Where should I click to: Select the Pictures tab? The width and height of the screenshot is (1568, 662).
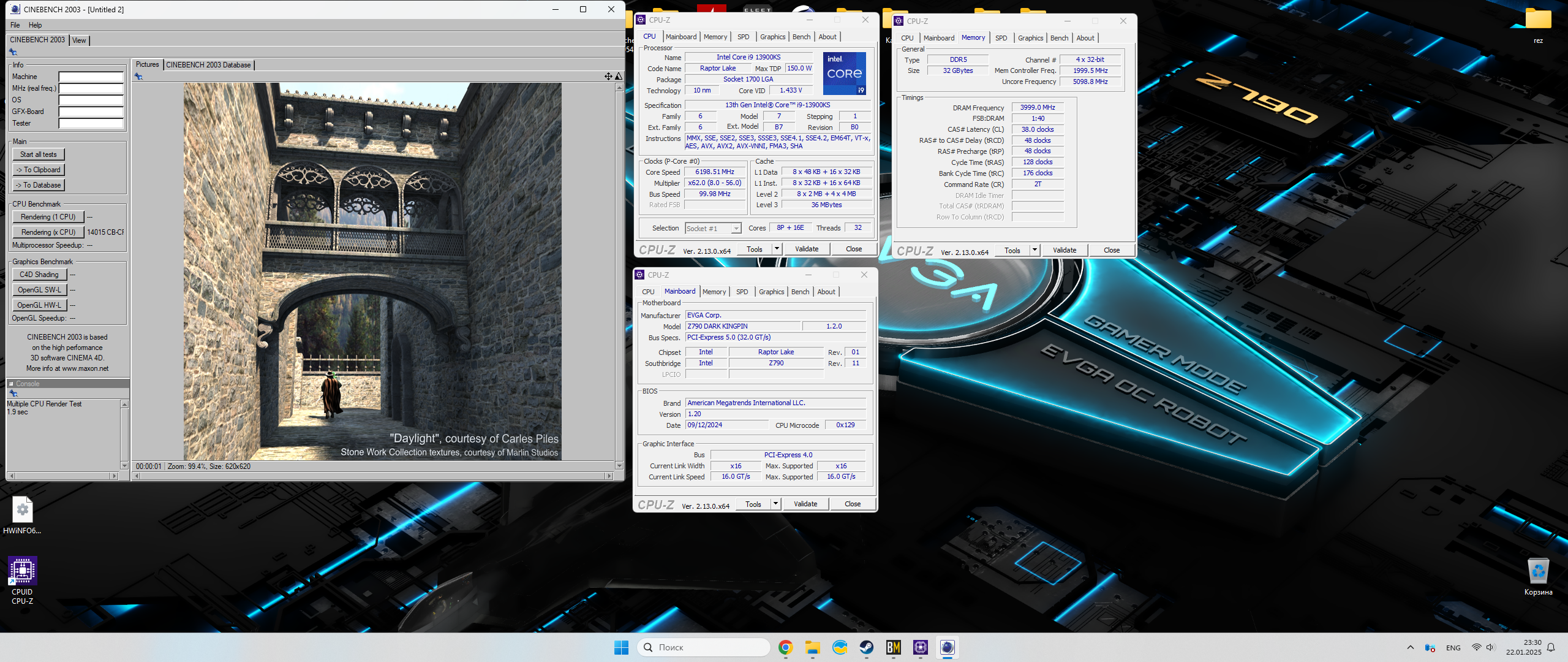tap(147, 64)
